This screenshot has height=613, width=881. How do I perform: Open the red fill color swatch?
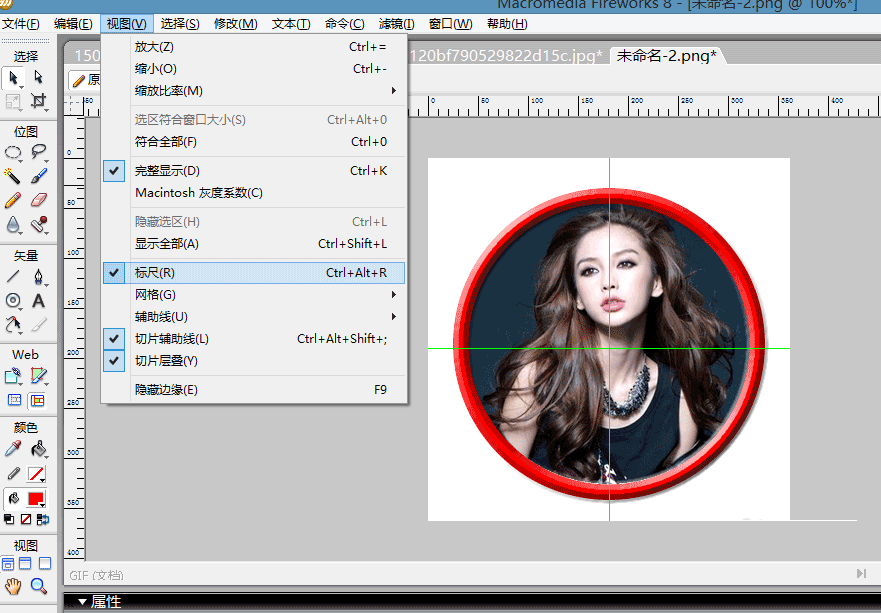[x=36, y=498]
